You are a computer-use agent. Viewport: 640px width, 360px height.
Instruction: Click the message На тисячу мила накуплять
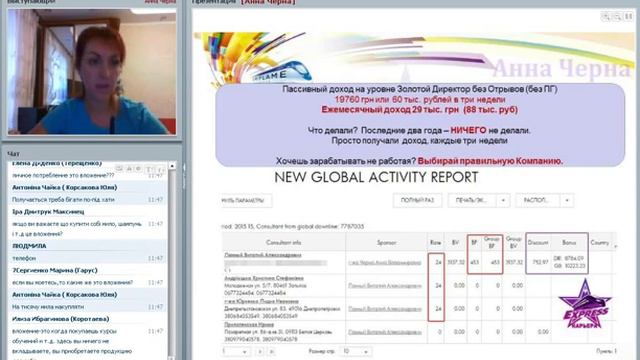(48, 307)
